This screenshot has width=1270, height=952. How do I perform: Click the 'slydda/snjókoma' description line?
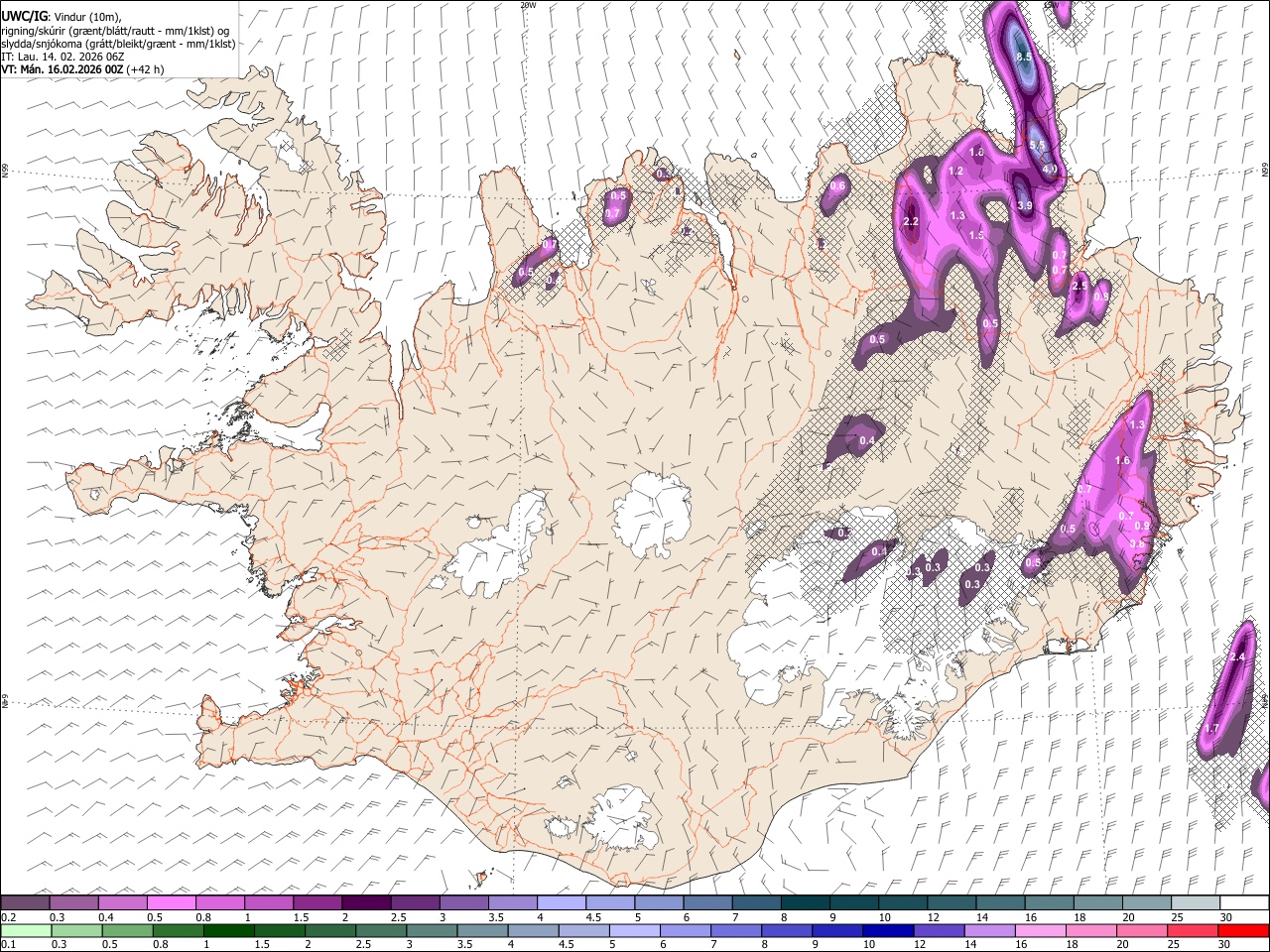(118, 44)
